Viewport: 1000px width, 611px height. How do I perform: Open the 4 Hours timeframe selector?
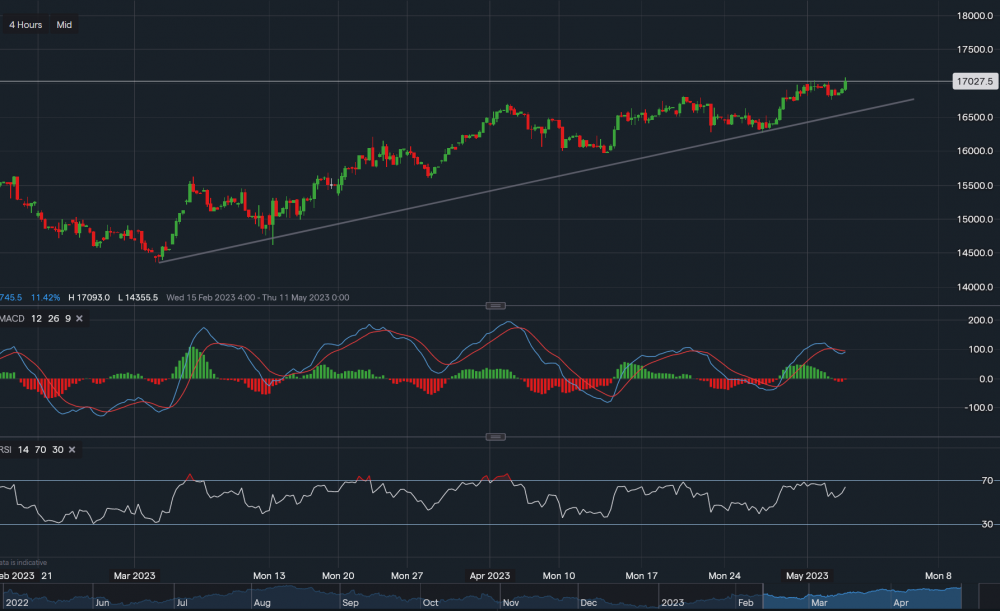(24, 24)
